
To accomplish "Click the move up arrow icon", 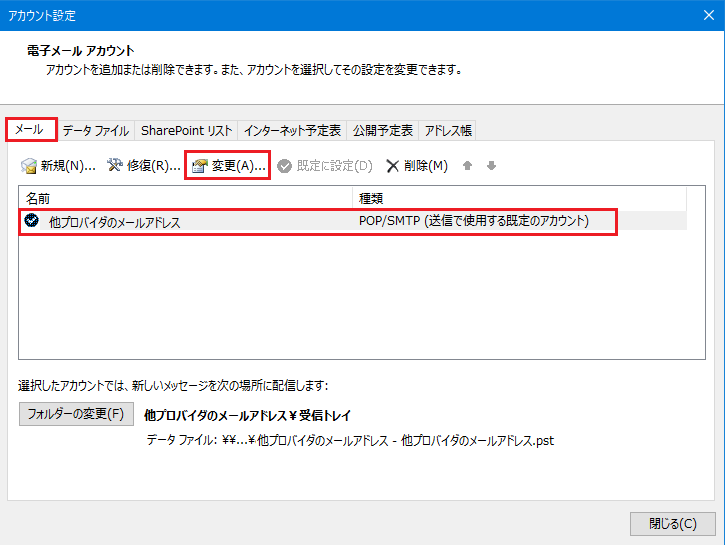I will click(467, 165).
